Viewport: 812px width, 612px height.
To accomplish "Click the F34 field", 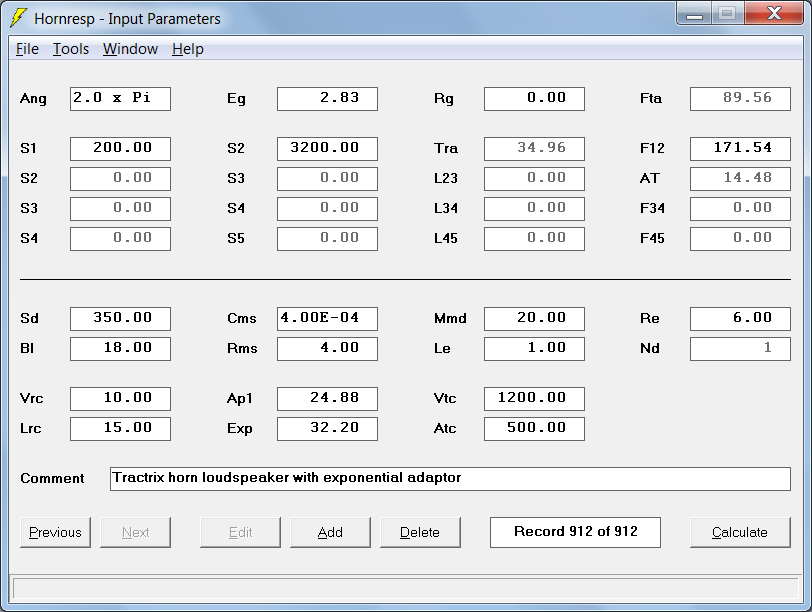I will (740, 209).
